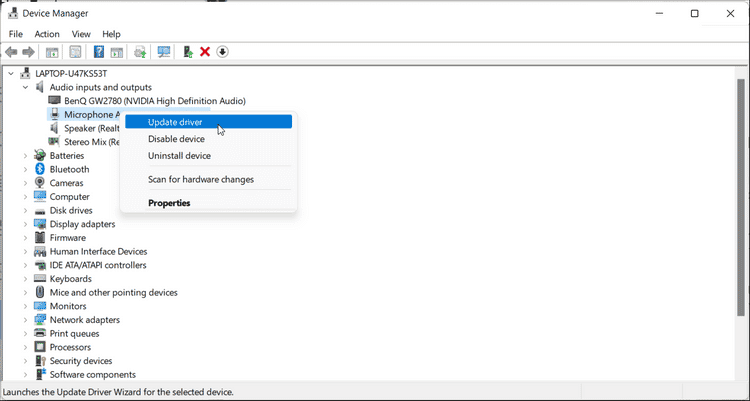Click the Scan for hardware changes monitor icon
The height and width of the screenshot is (401, 750).
click(x=164, y=52)
